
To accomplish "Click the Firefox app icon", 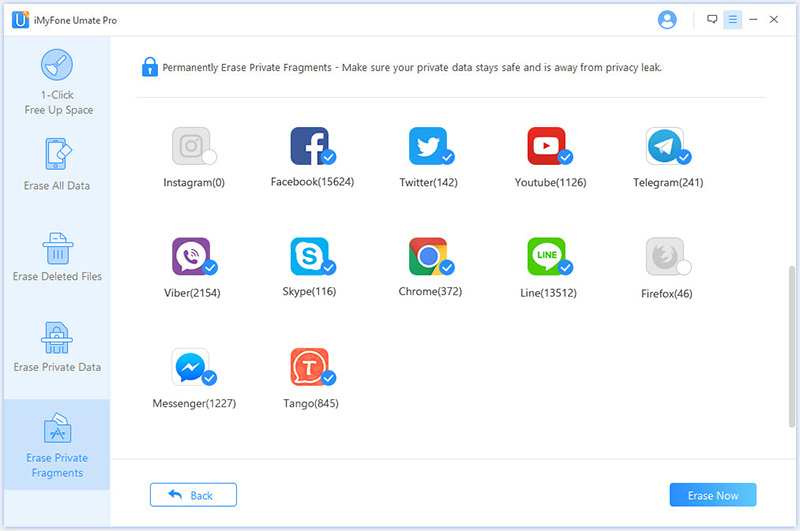I will [x=665, y=256].
